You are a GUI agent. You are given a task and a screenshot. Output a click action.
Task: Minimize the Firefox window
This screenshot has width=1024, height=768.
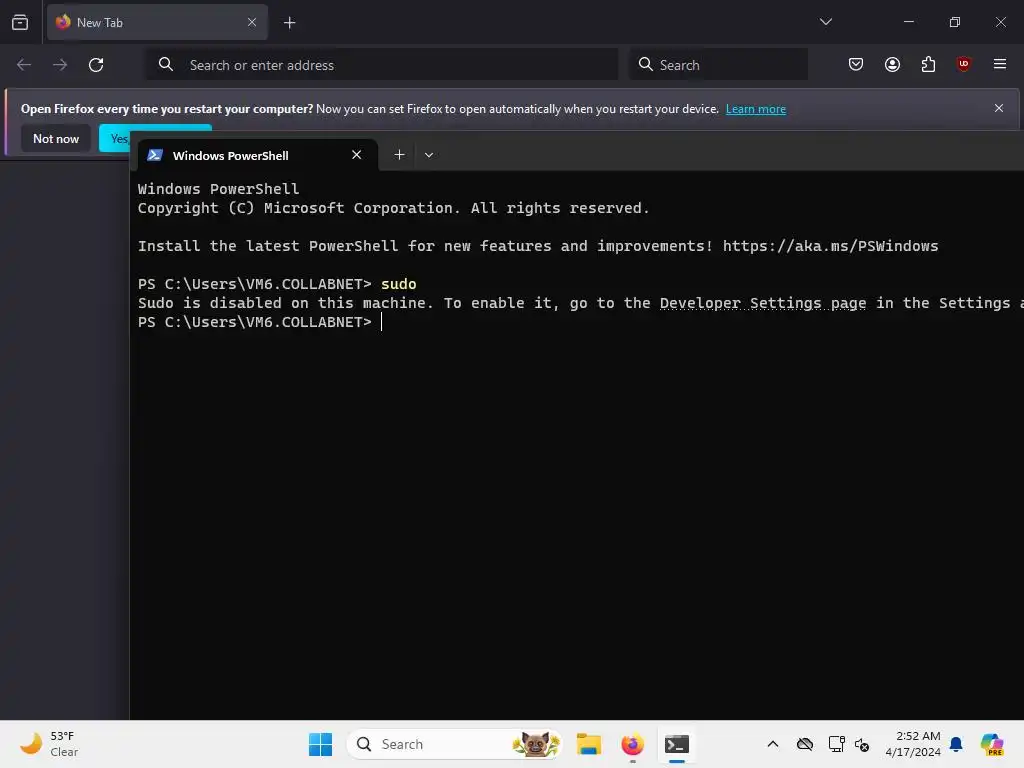click(908, 22)
